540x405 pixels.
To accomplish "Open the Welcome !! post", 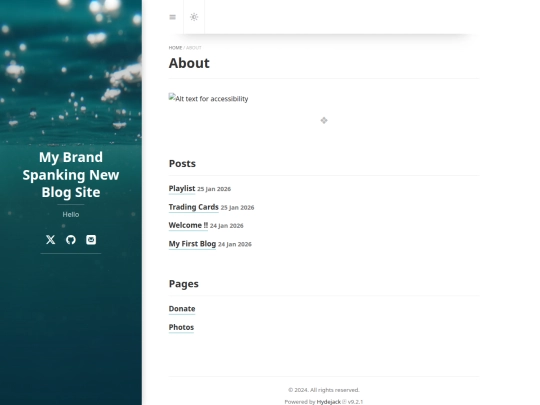I will 188,225.
